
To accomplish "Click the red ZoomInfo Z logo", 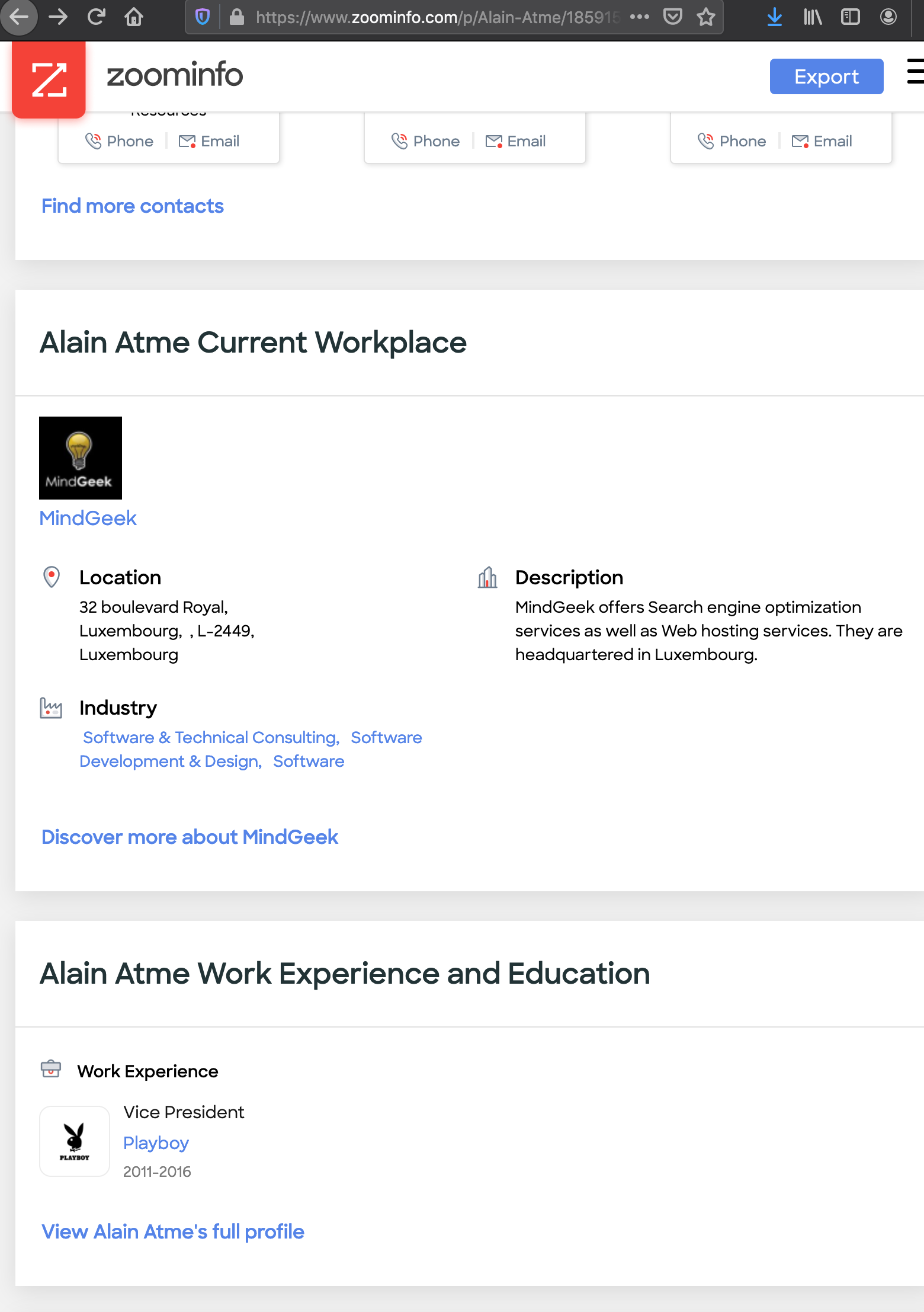I will (49, 79).
